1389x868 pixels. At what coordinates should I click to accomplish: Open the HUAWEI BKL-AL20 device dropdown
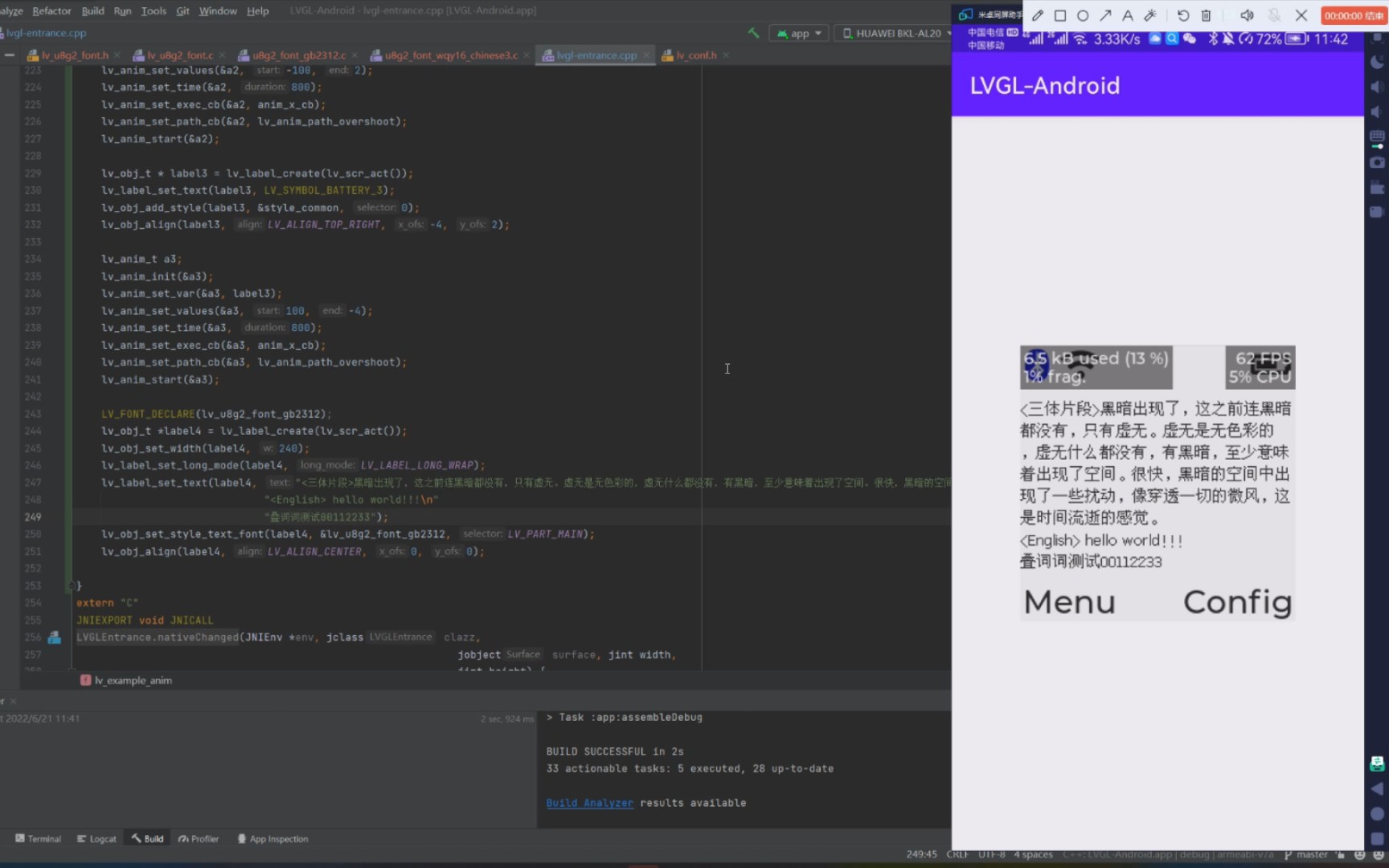896,33
